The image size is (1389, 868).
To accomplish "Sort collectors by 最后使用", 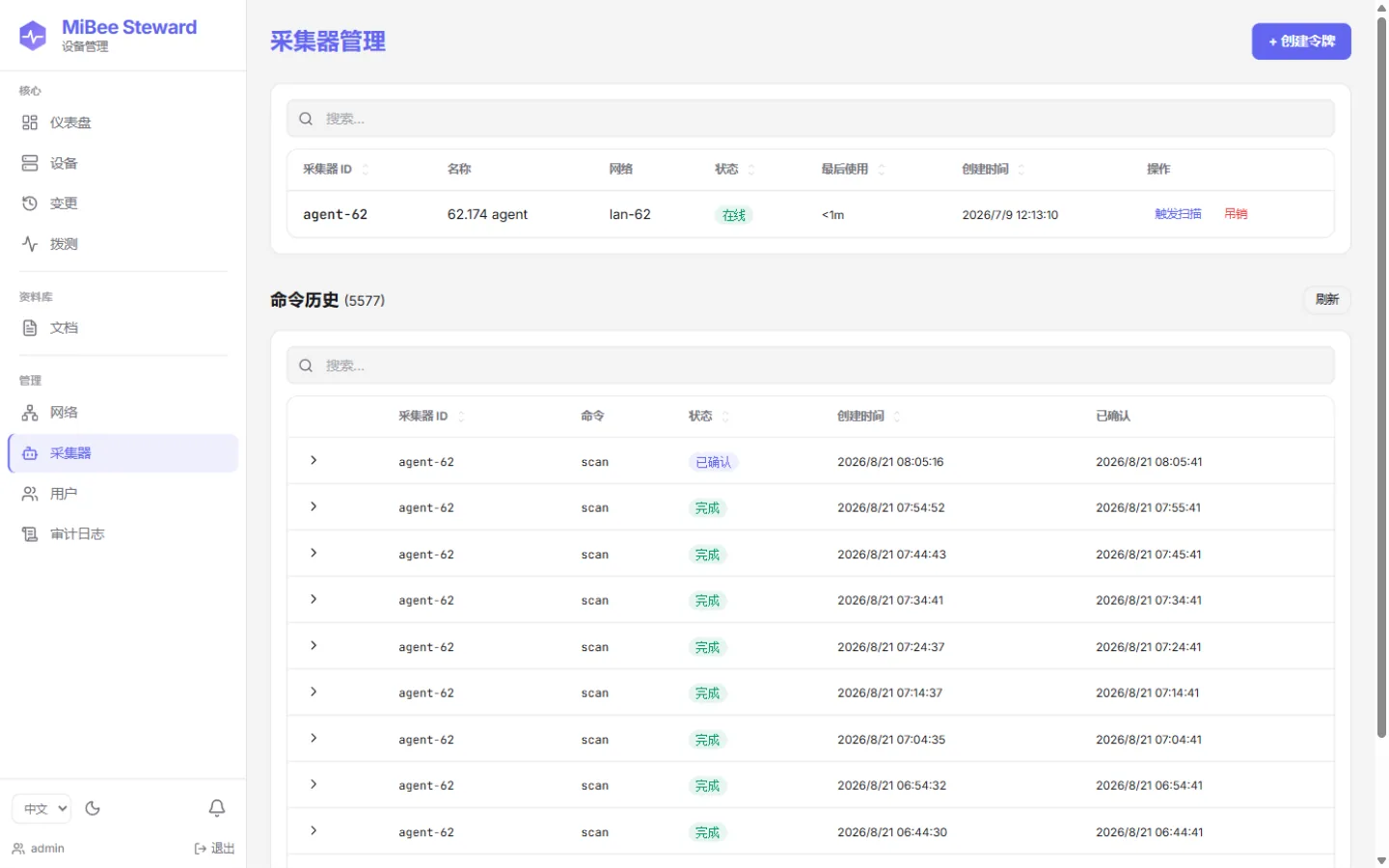I will [854, 170].
